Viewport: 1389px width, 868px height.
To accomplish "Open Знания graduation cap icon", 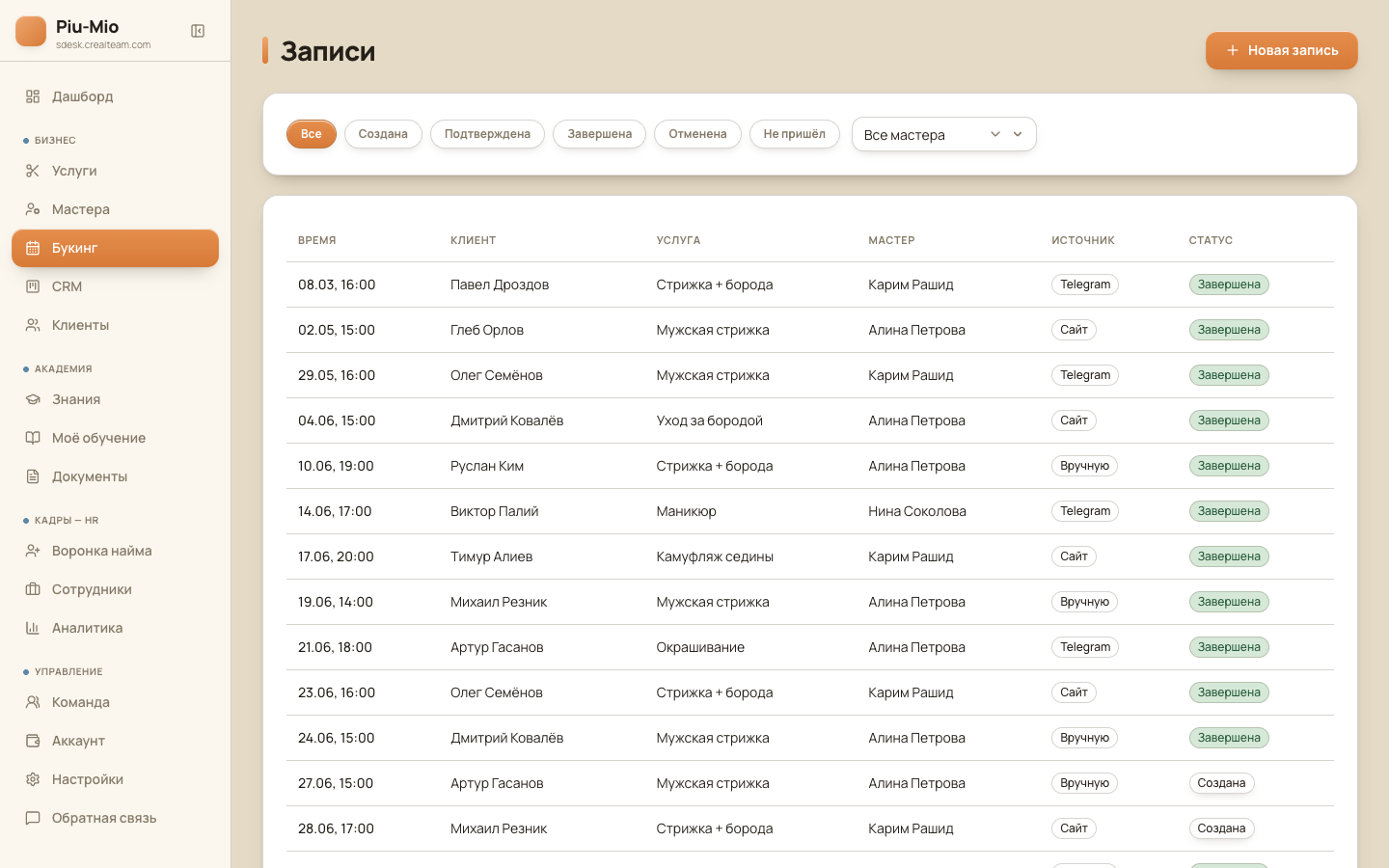I will [x=33, y=399].
